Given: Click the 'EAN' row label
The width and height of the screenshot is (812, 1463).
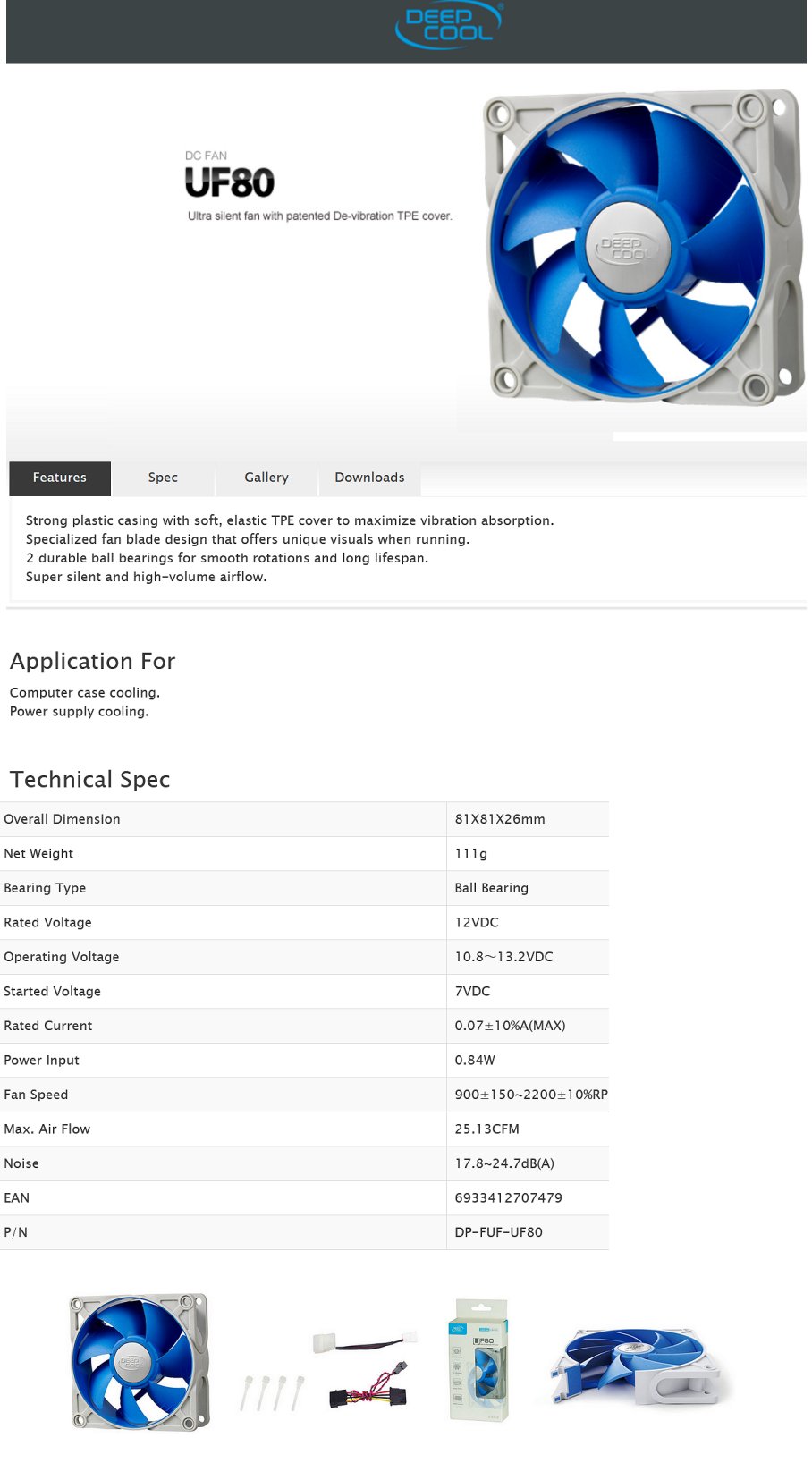Looking at the screenshot, I should click(x=16, y=1198).
